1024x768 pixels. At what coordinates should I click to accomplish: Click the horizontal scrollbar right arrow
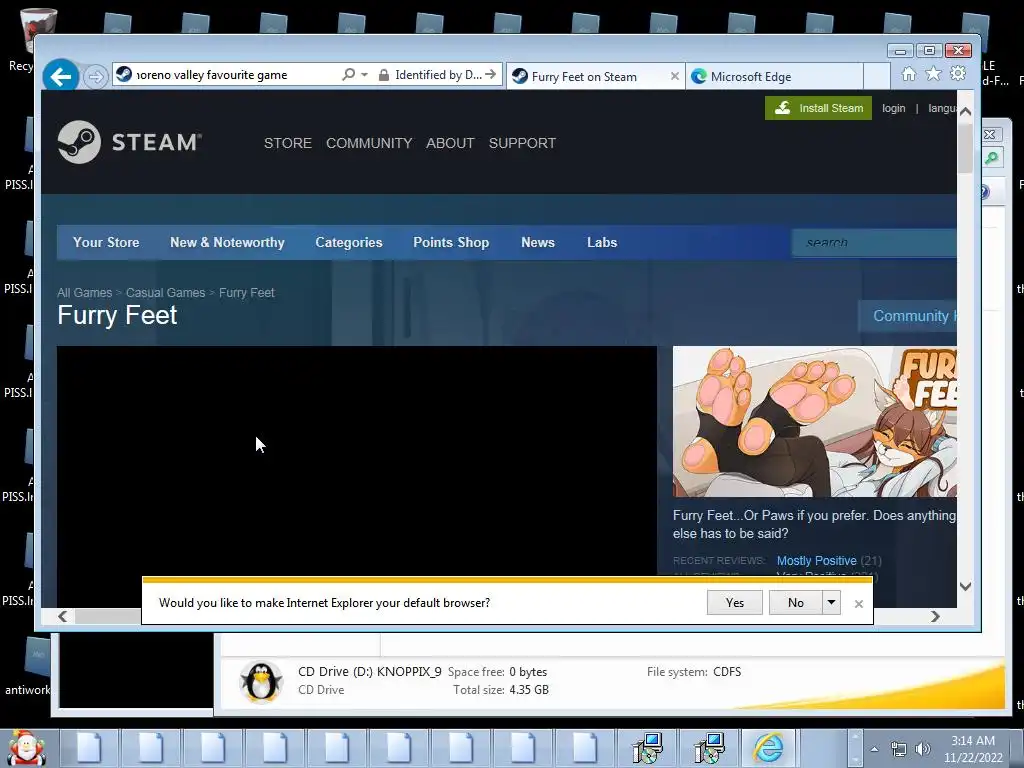[x=935, y=616]
